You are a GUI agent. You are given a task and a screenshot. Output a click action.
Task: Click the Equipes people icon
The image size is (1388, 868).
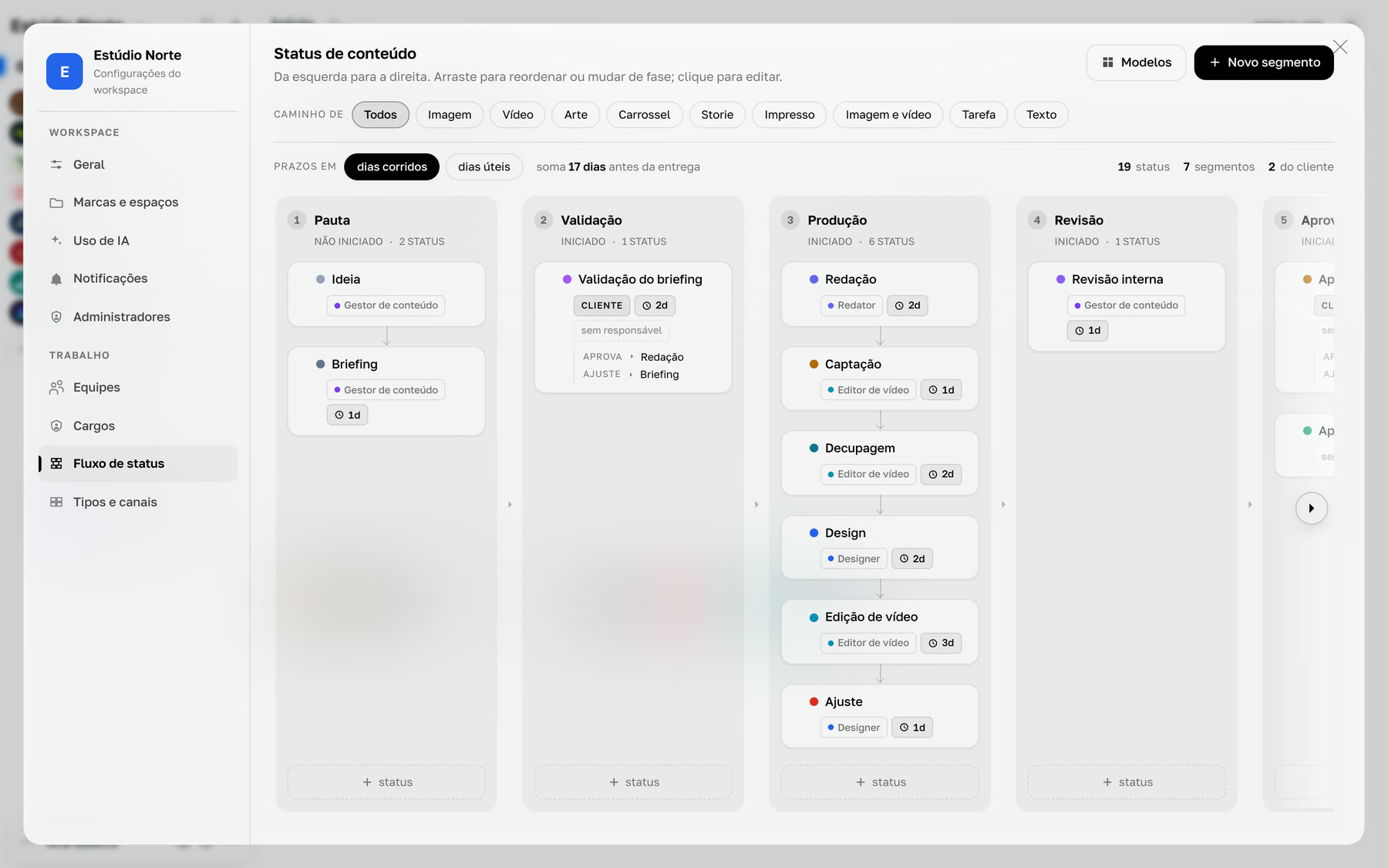56,387
